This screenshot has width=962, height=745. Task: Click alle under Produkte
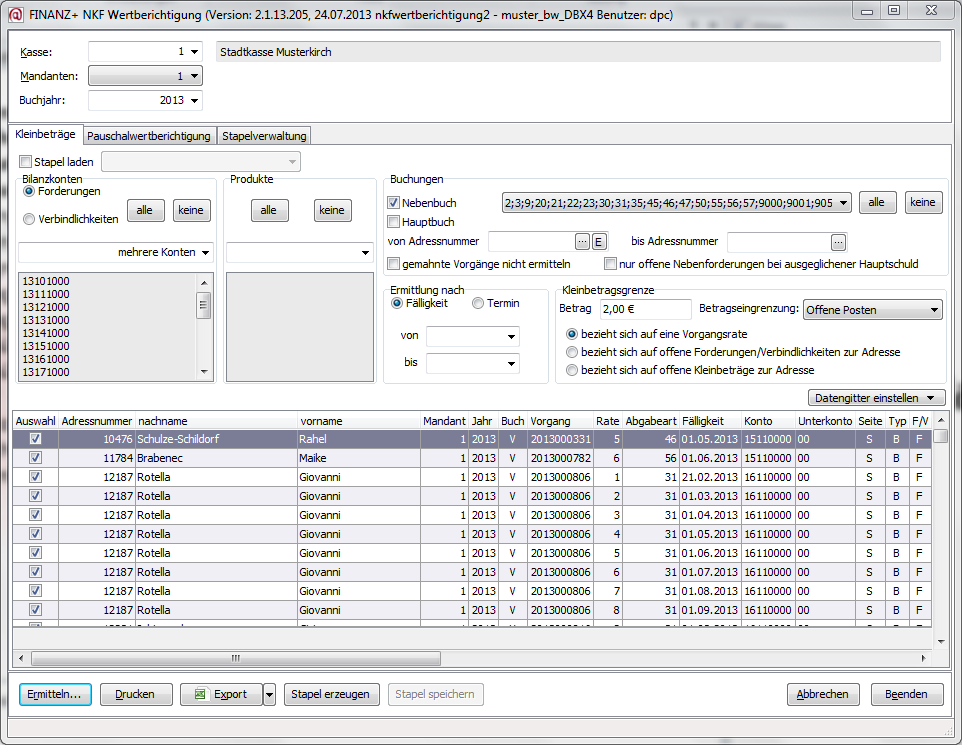coord(269,210)
